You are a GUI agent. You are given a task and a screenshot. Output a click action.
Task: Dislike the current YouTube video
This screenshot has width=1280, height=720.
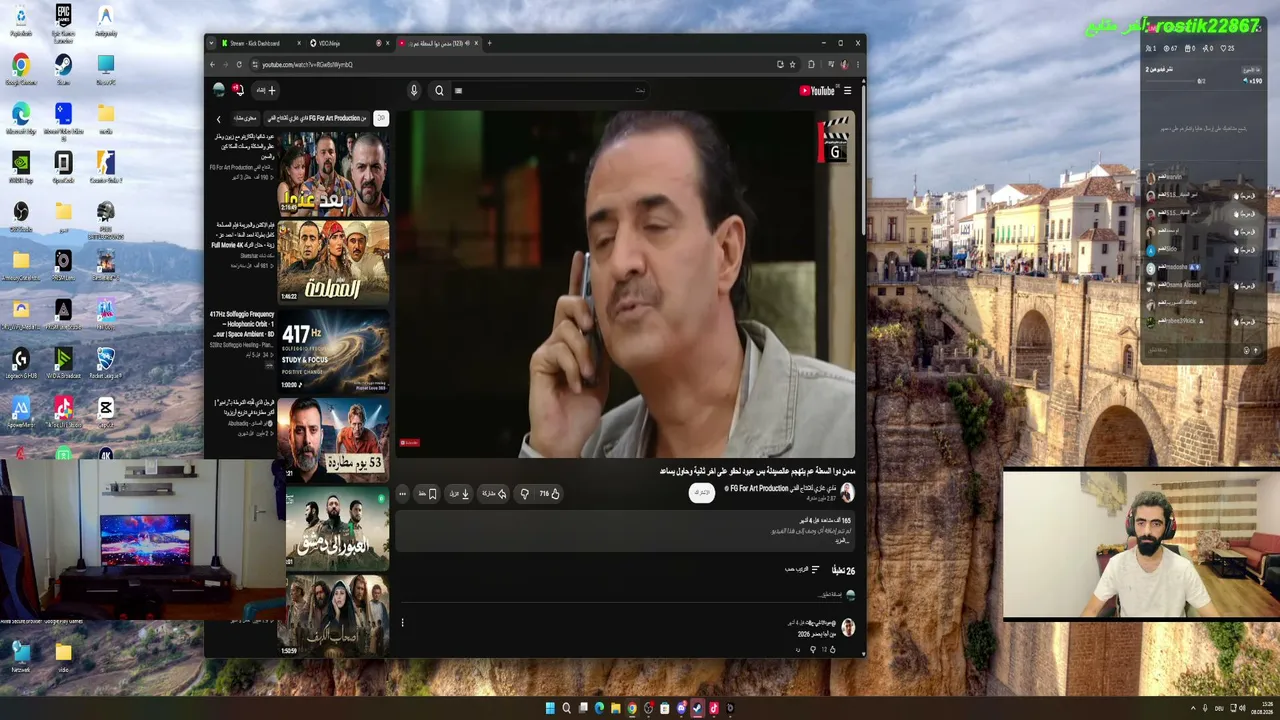[524, 494]
